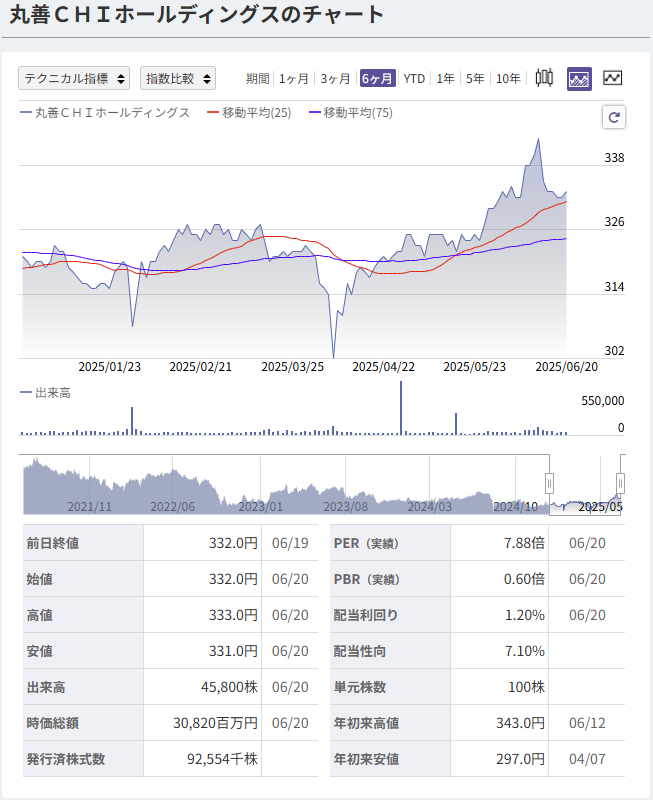Click the PER value 7.88倍

pyautogui.click(x=524, y=543)
